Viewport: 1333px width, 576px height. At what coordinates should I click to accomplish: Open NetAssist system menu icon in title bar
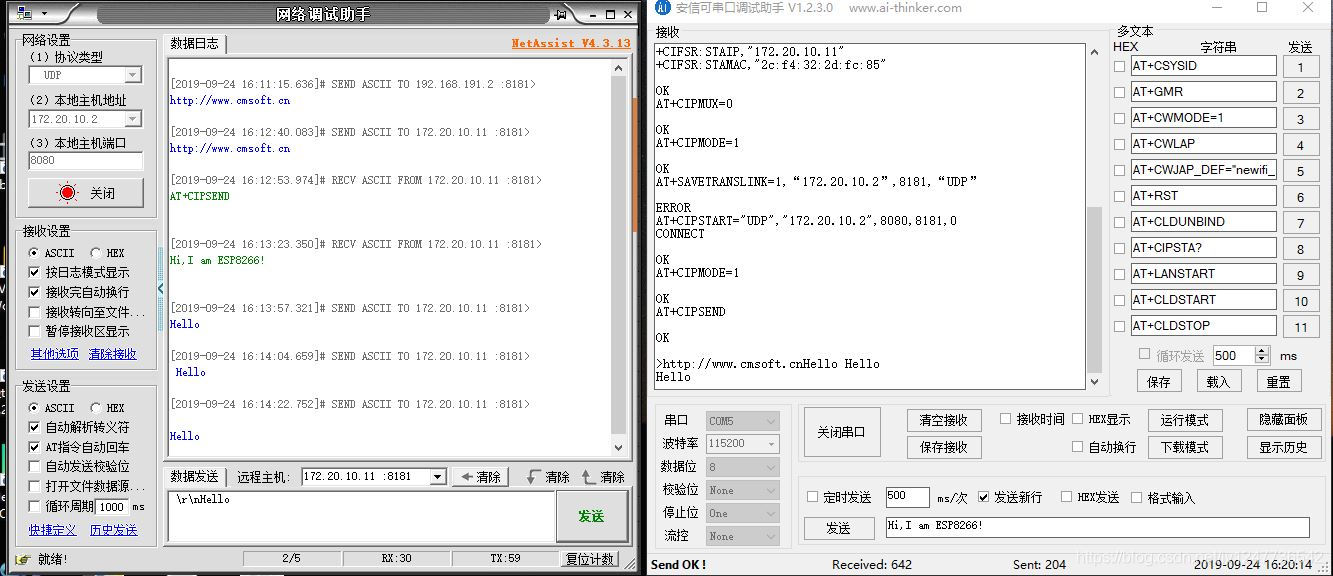24,14
